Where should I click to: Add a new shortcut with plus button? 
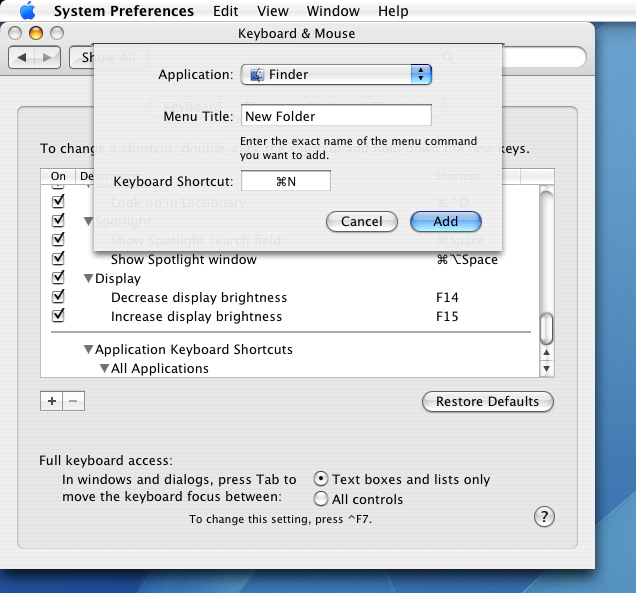tap(52, 401)
